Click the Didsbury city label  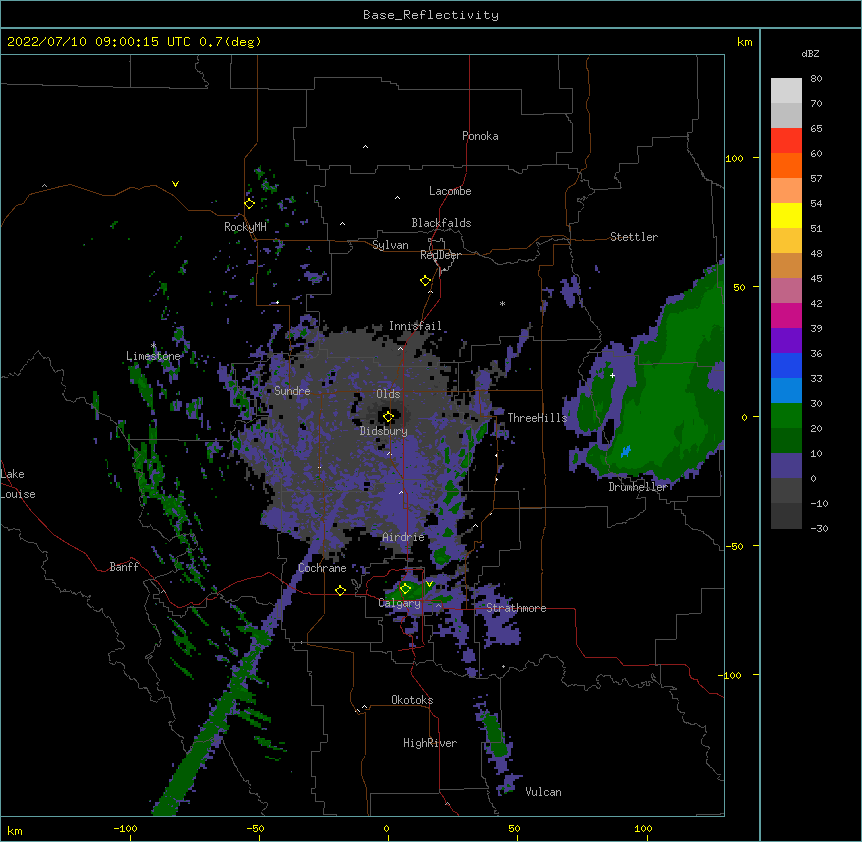(384, 431)
